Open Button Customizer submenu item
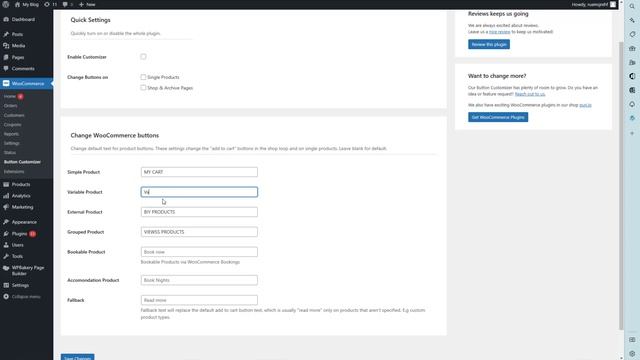640x360 pixels. click(22, 162)
